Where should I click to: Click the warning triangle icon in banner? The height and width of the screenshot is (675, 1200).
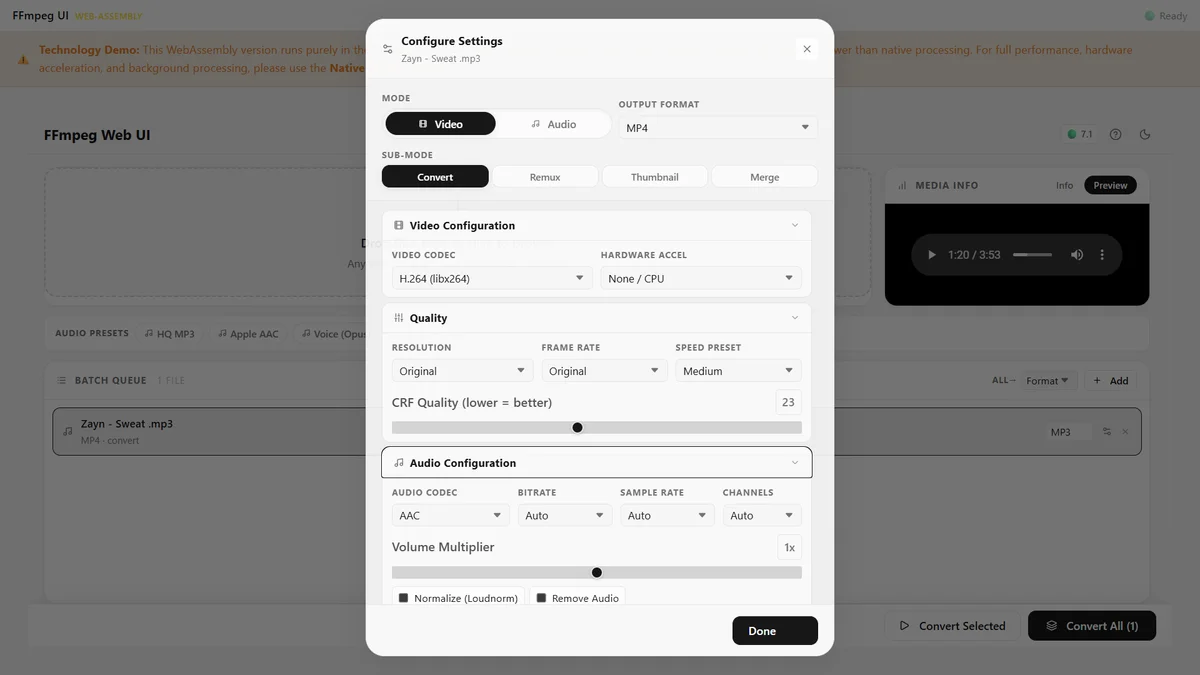click(x=23, y=59)
